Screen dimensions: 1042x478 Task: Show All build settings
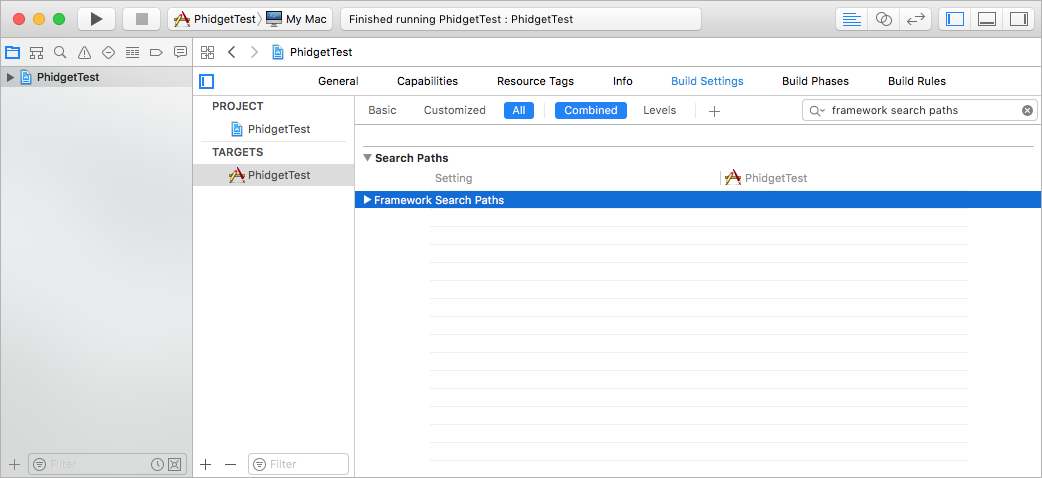(x=518, y=110)
